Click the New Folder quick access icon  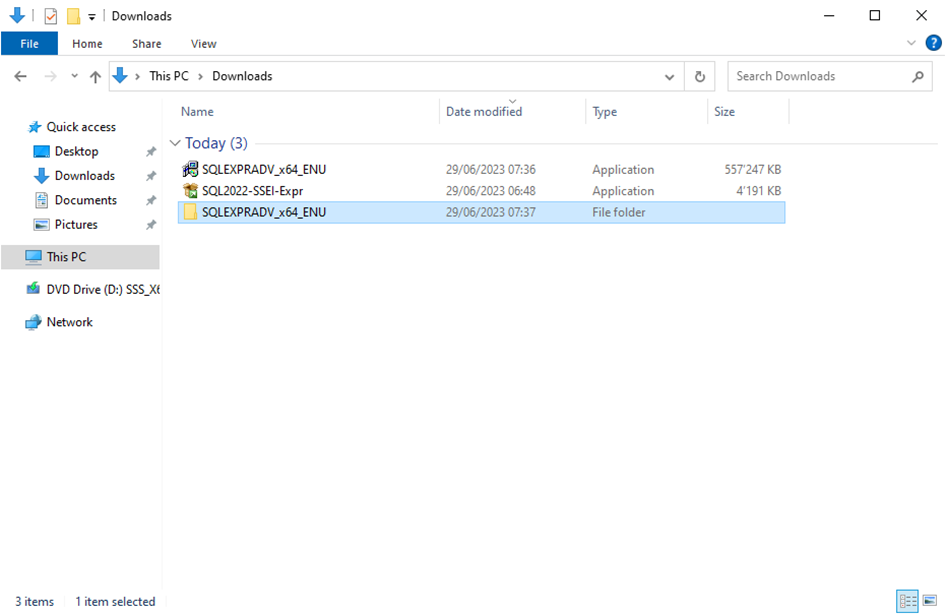pyautogui.click(x=73, y=16)
